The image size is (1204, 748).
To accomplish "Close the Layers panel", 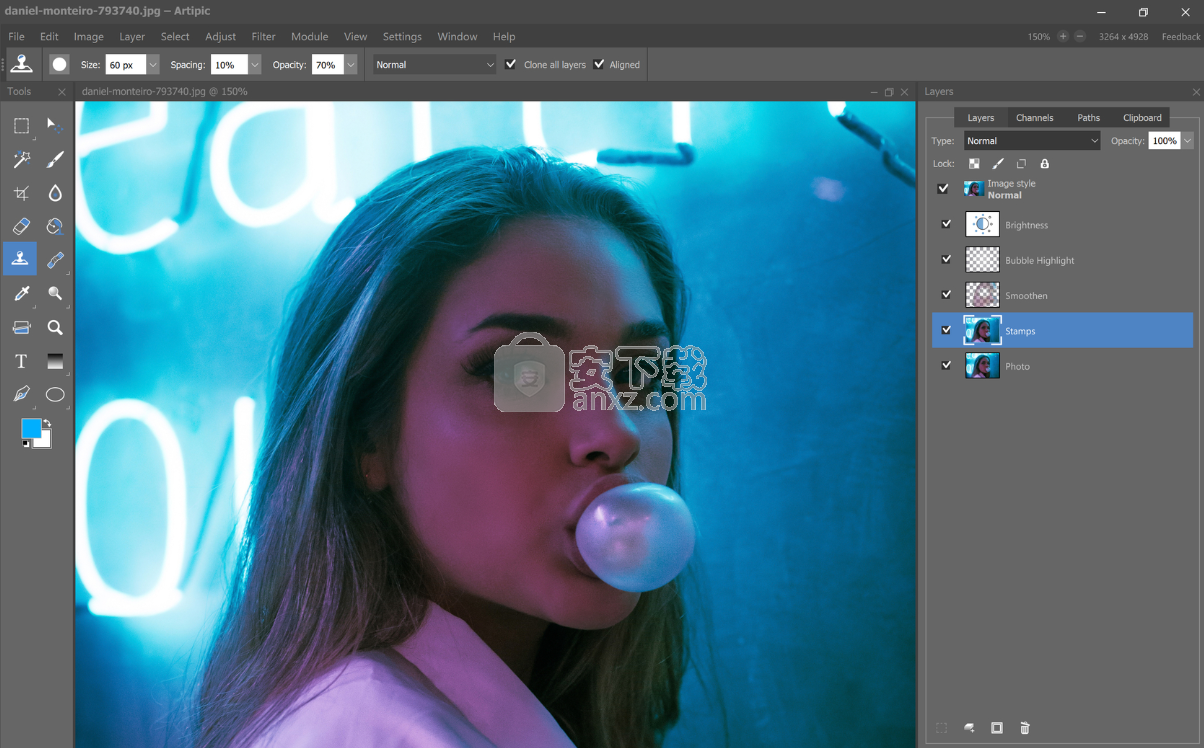I will 1196,92.
